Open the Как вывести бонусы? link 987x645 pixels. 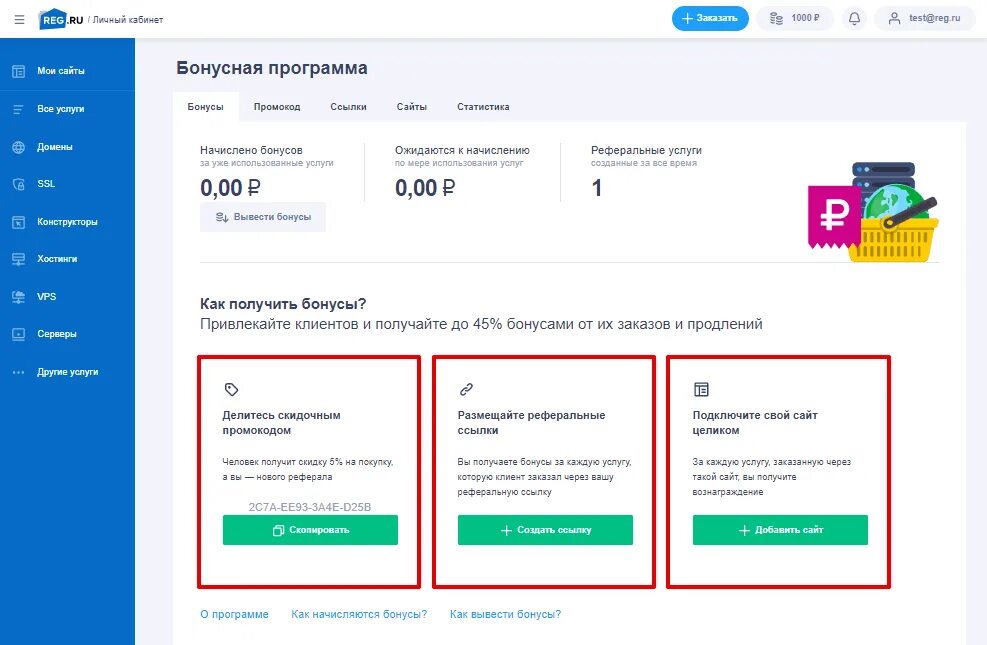coord(505,614)
